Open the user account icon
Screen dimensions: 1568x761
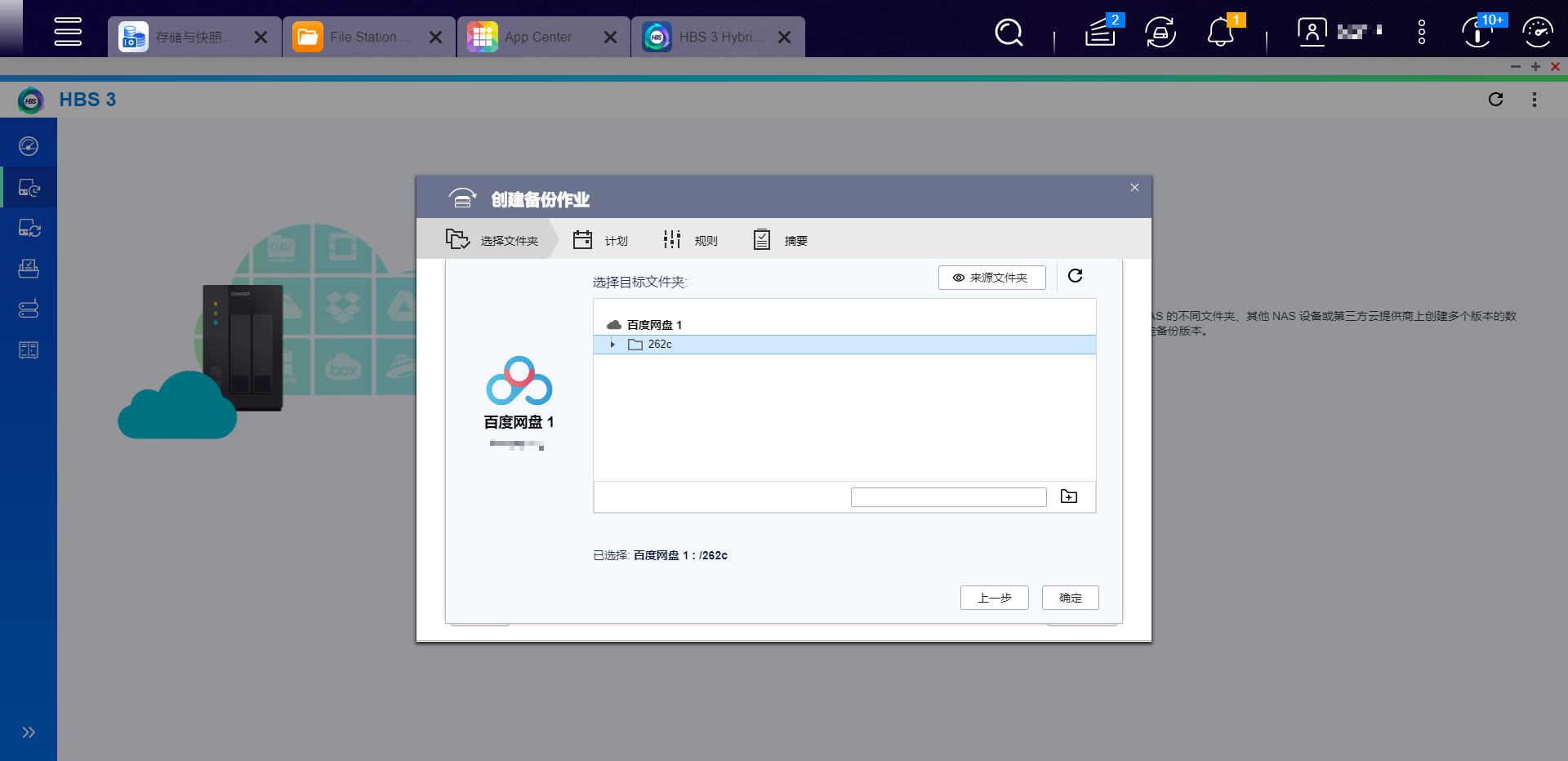pyautogui.click(x=1312, y=32)
